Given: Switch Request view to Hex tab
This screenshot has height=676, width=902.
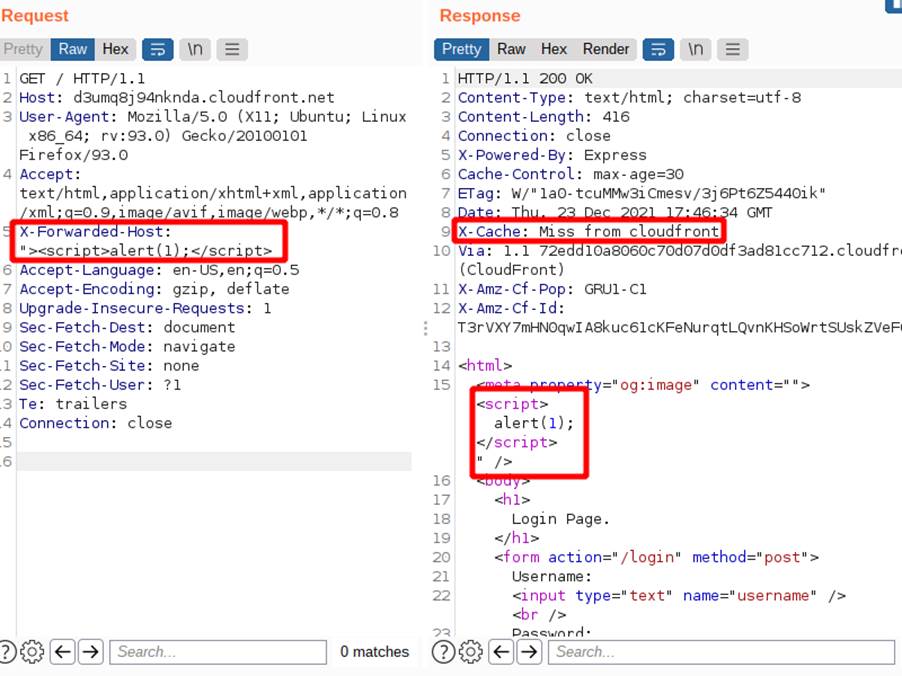Looking at the screenshot, I should [x=115, y=49].
